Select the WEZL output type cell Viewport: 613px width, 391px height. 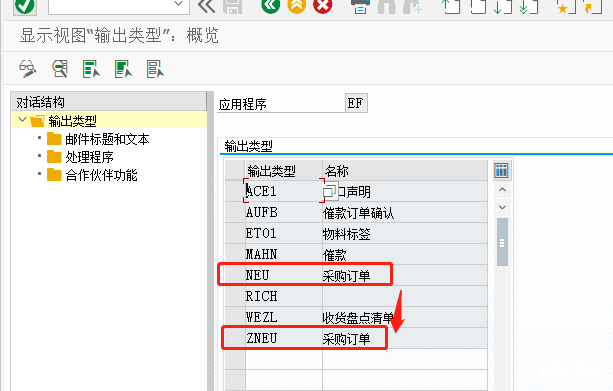point(283,317)
